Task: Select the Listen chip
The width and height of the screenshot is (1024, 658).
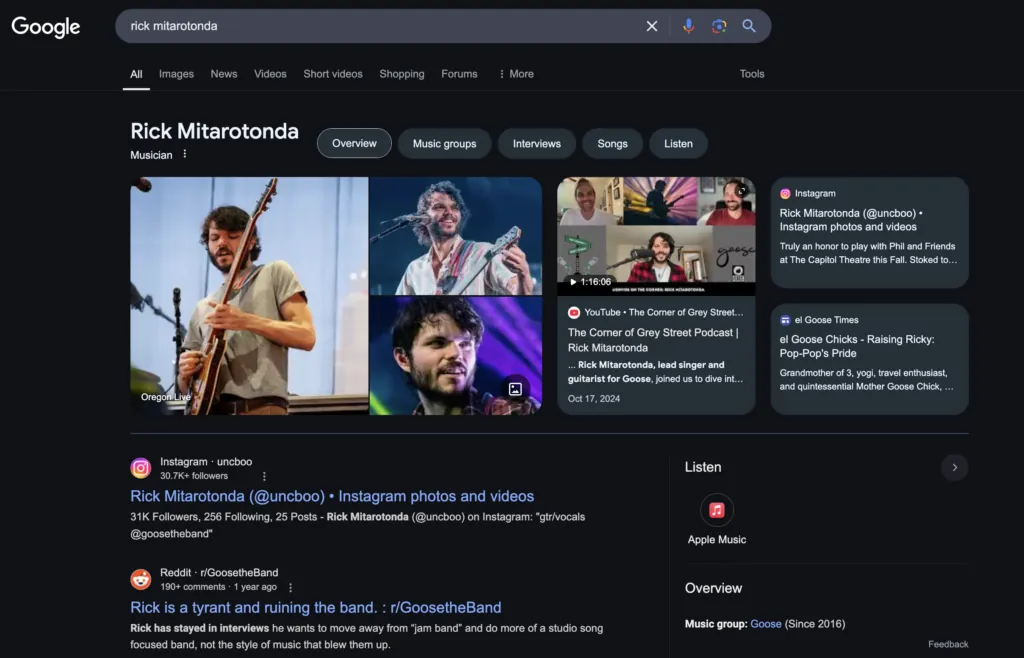Action: pyautogui.click(x=679, y=144)
